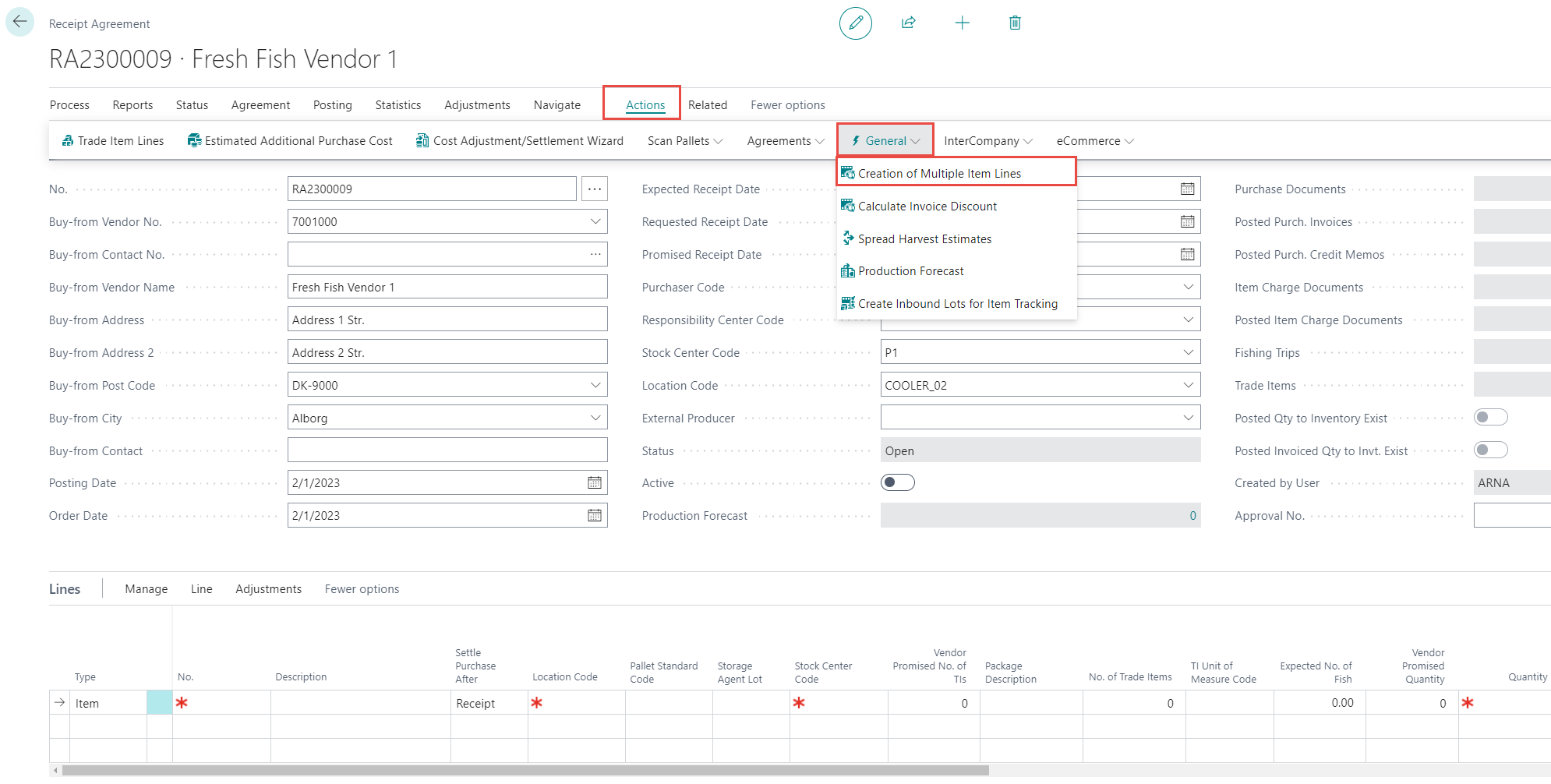Click the ellipsis button beside No. field
The image size is (1551, 784).
coord(595,189)
